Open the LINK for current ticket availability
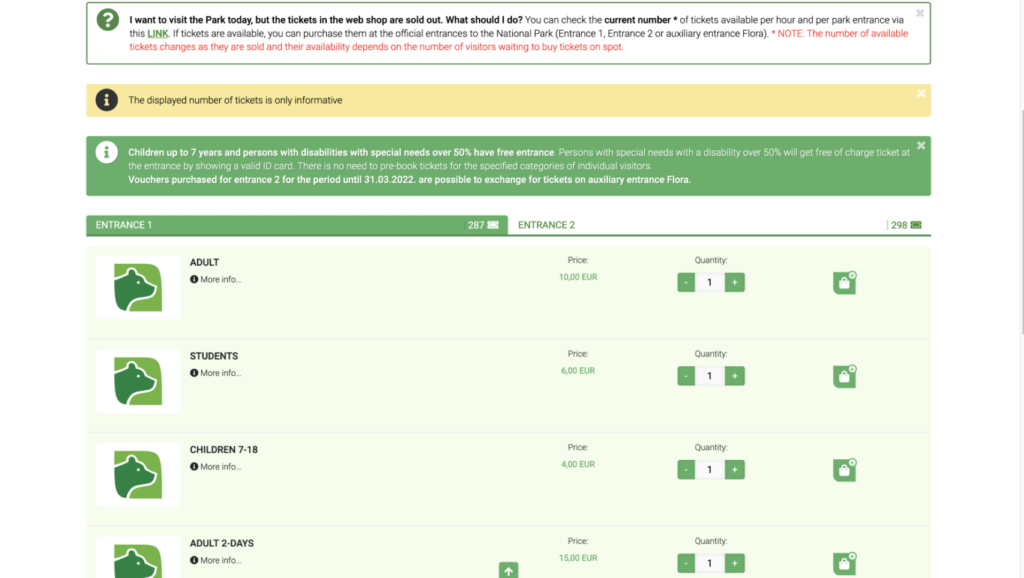 tap(158, 33)
